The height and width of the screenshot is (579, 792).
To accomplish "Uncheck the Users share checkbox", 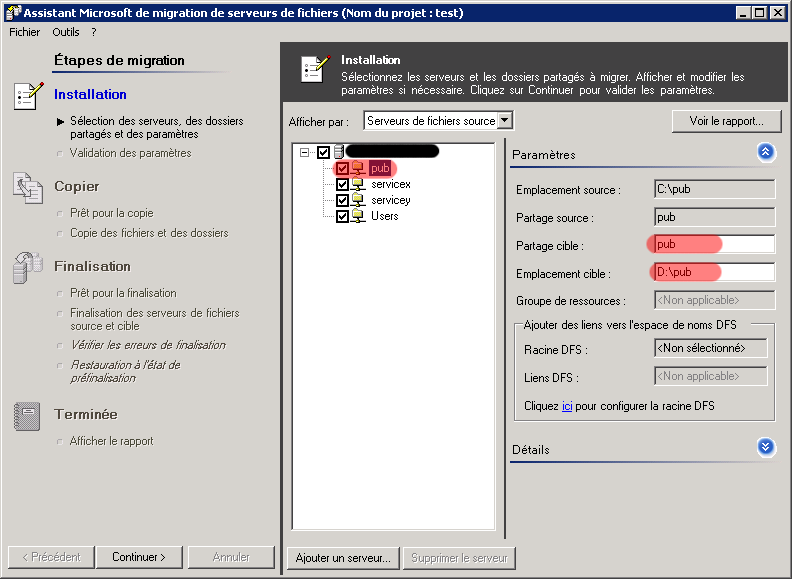I will coord(342,216).
